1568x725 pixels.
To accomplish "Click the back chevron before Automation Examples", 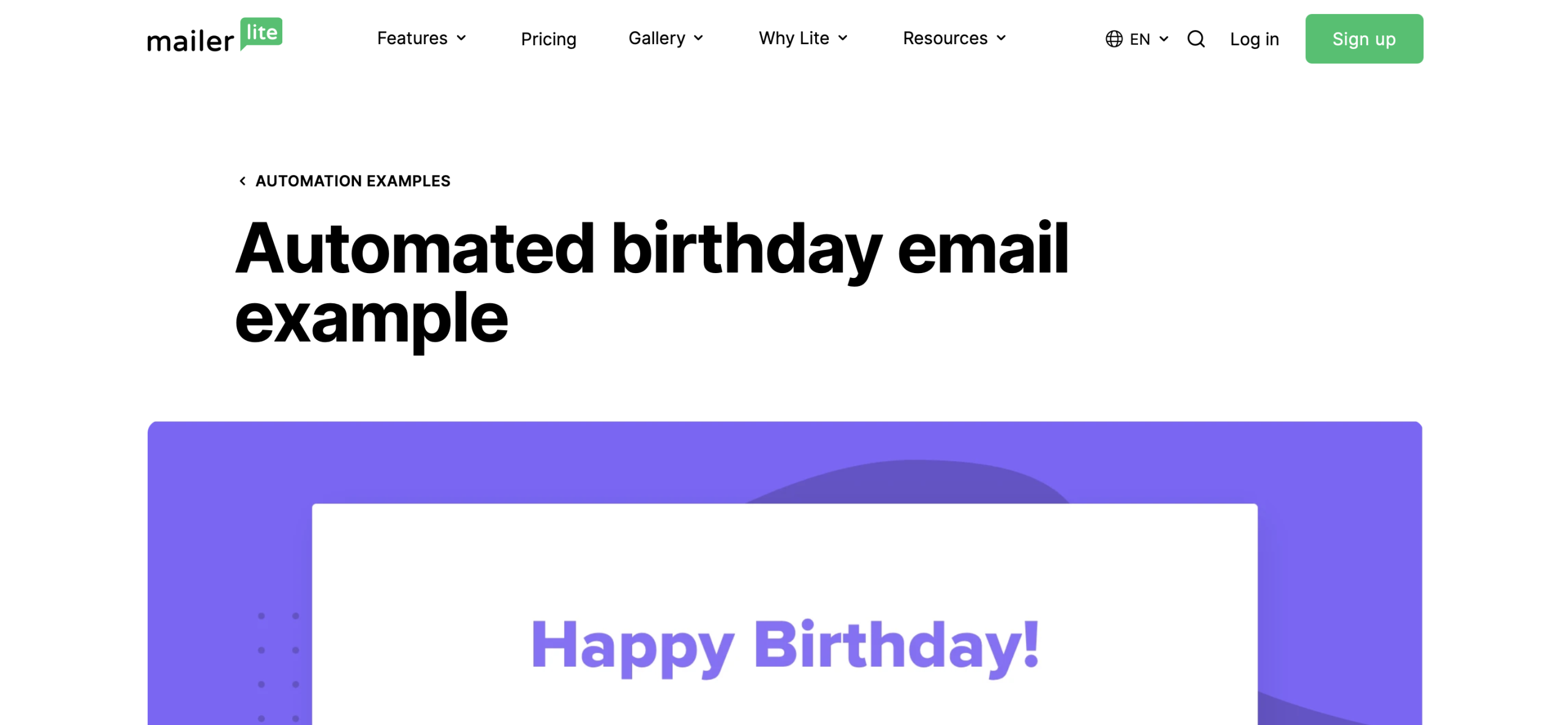I will tap(243, 181).
